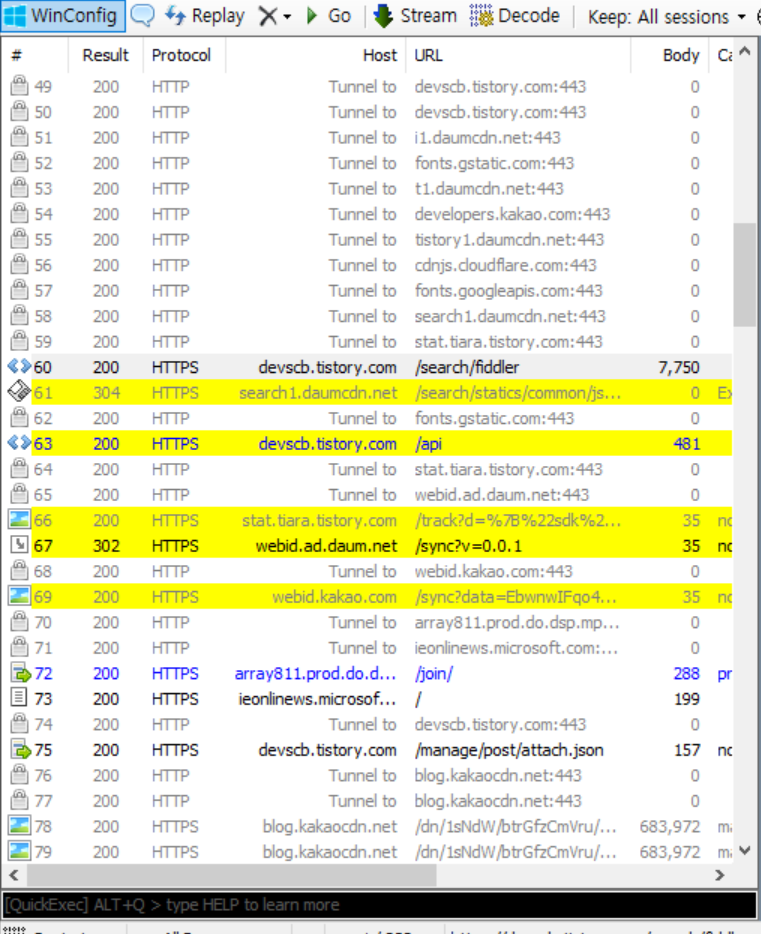Viewport: 761px width, 934px height.
Task: Select i1.daumcdn.net:443 tunnel row
Action: [367, 138]
